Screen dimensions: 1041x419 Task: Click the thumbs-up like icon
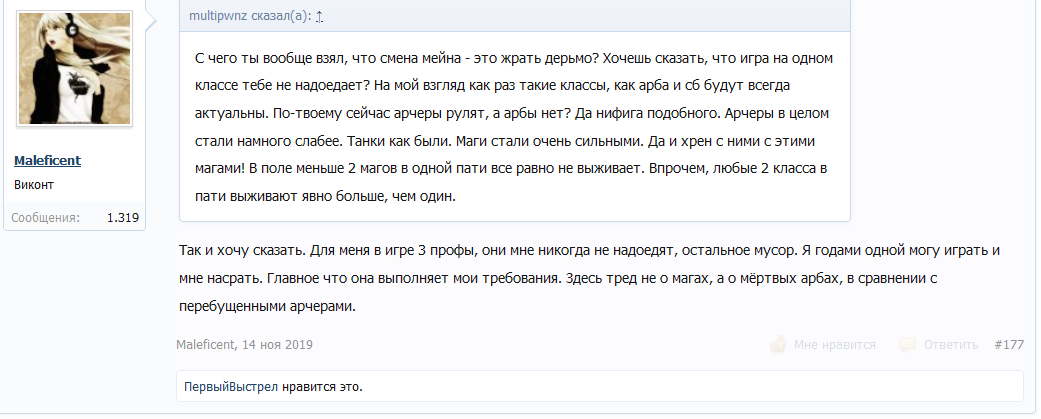(778, 345)
